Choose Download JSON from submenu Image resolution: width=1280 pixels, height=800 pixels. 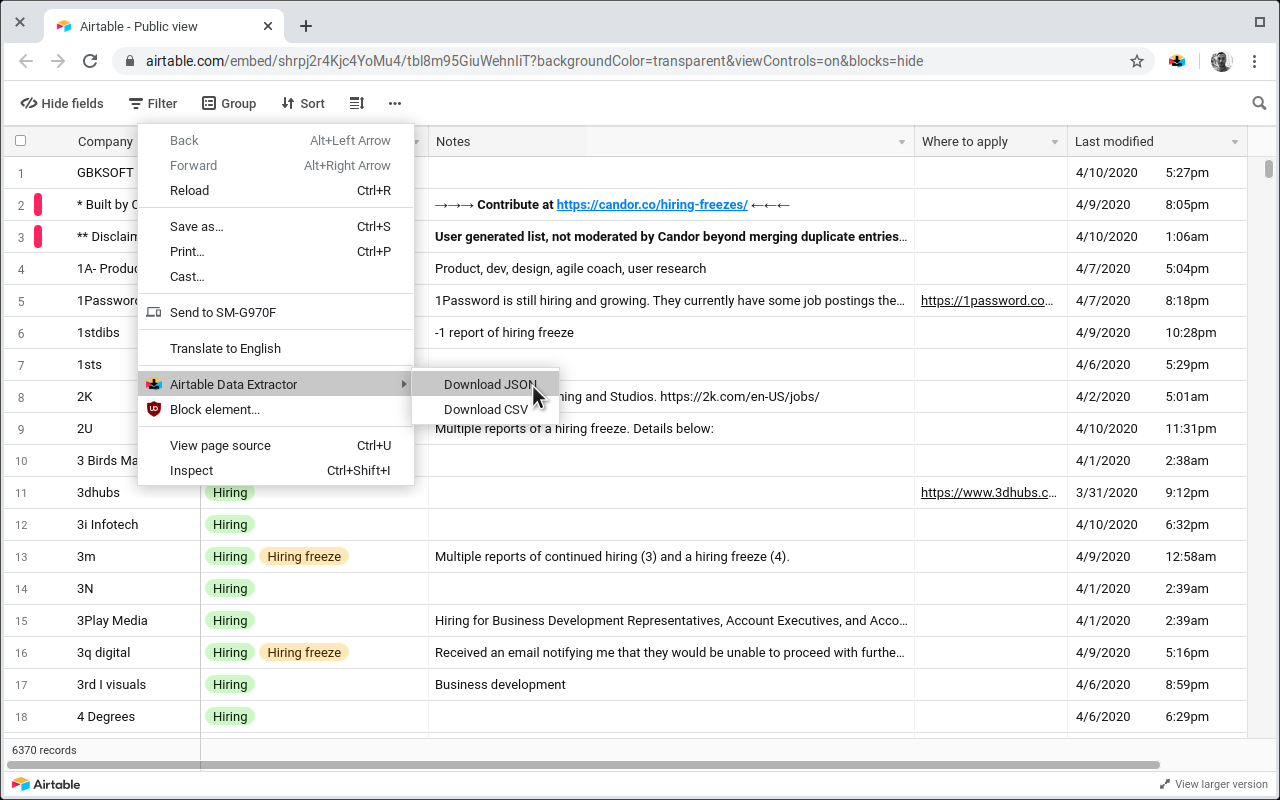coord(485,384)
